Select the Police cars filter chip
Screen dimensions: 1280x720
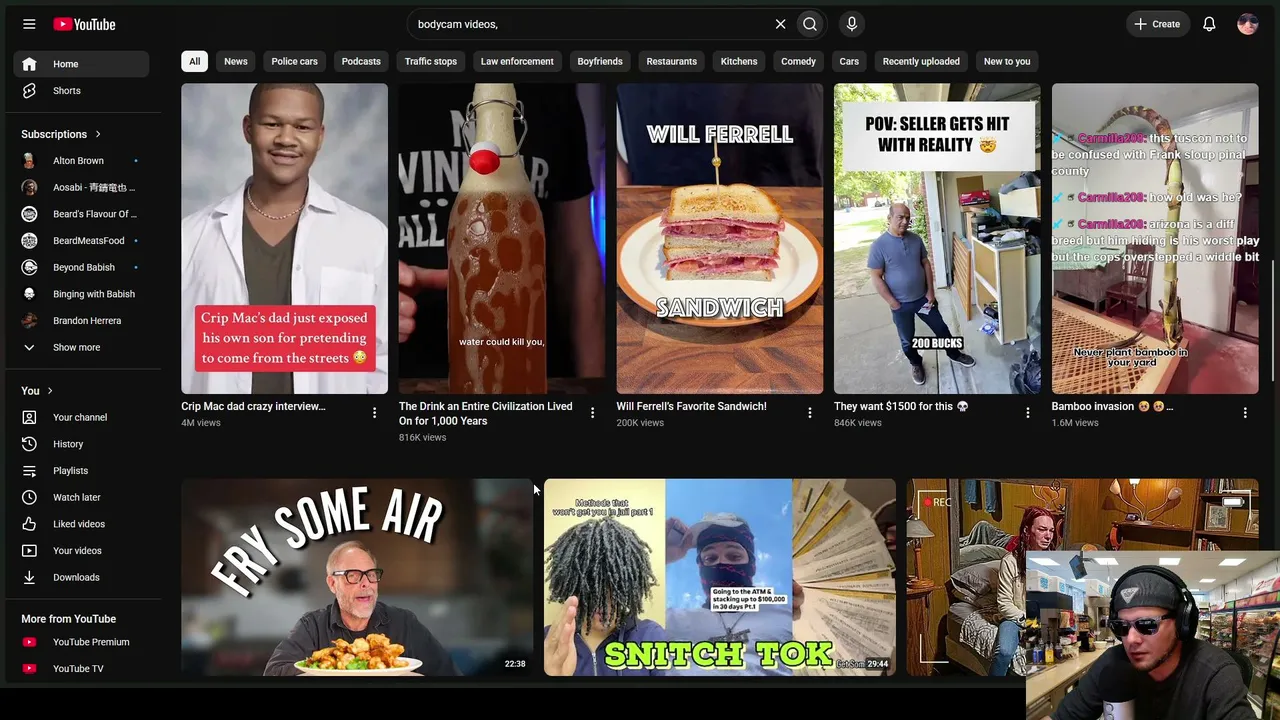[295, 61]
